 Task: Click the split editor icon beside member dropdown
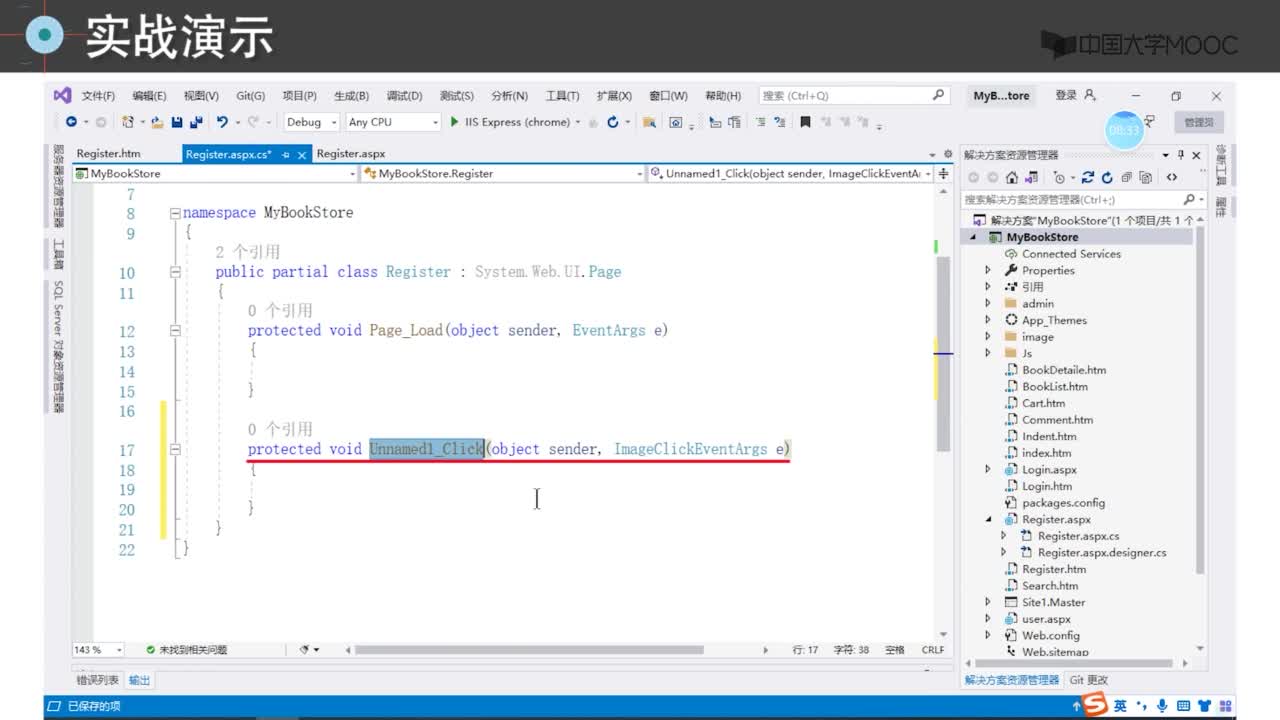pos(943,173)
